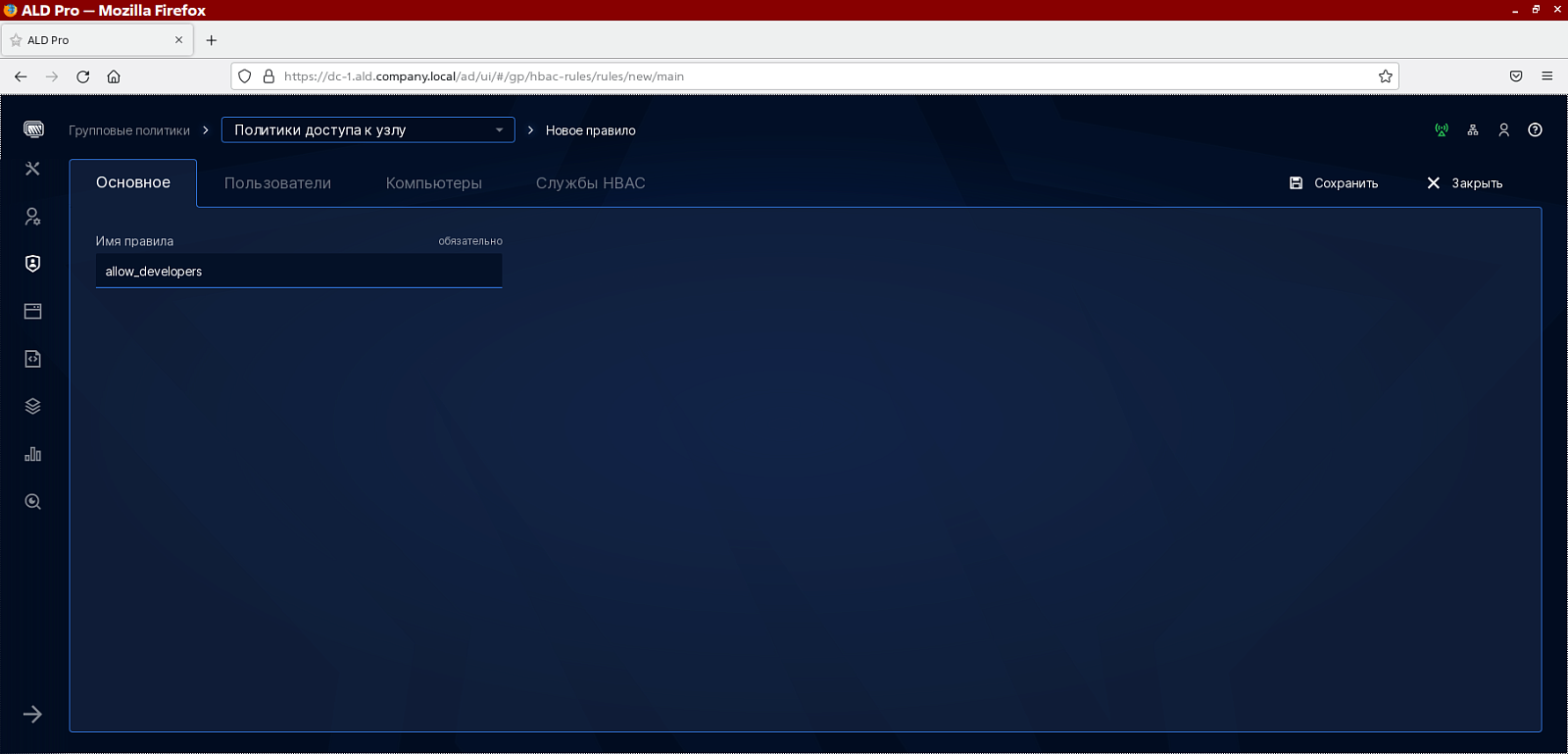Open Firefox hamburger application menu
This screenshot has width=1568, height=754.
(1547, 76)
